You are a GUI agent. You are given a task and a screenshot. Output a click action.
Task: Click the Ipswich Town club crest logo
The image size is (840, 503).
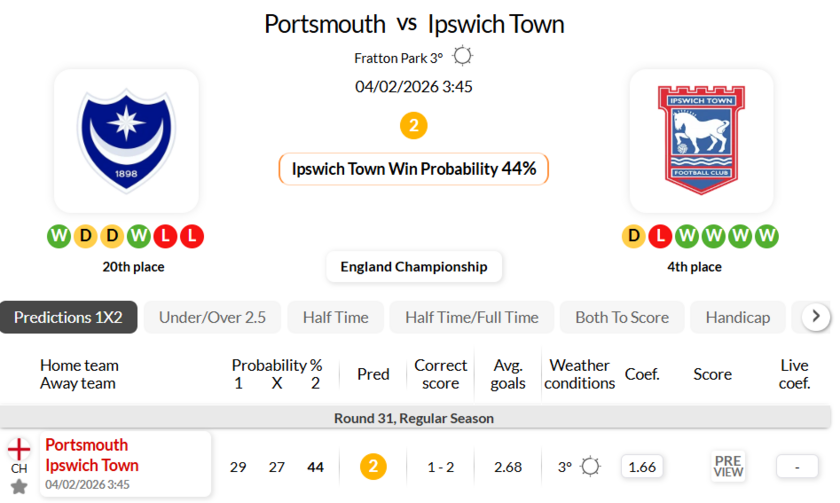[700, 139]
